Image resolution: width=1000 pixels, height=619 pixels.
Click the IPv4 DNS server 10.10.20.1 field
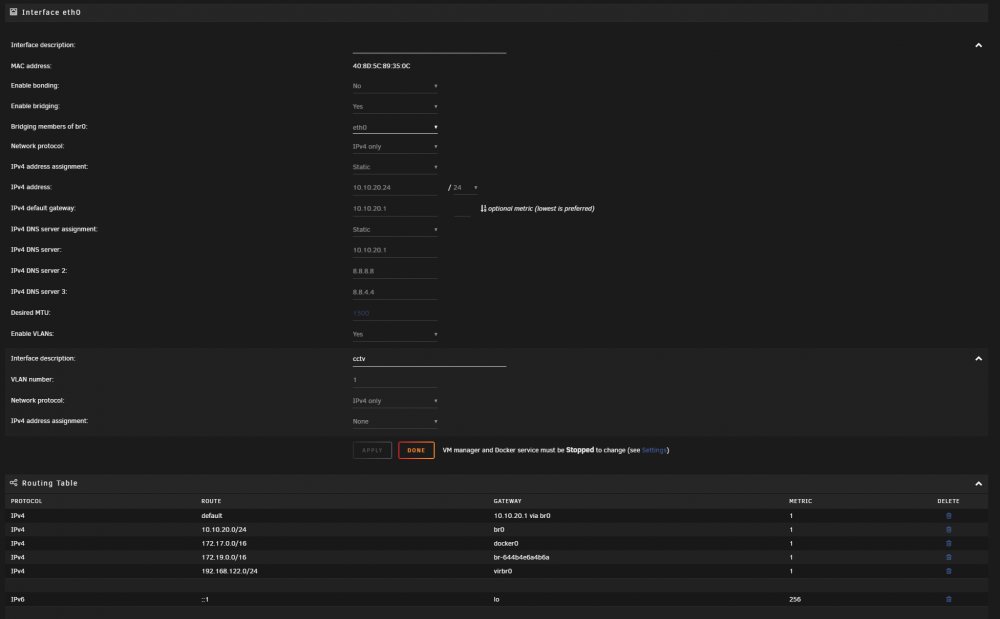(395, 250)
